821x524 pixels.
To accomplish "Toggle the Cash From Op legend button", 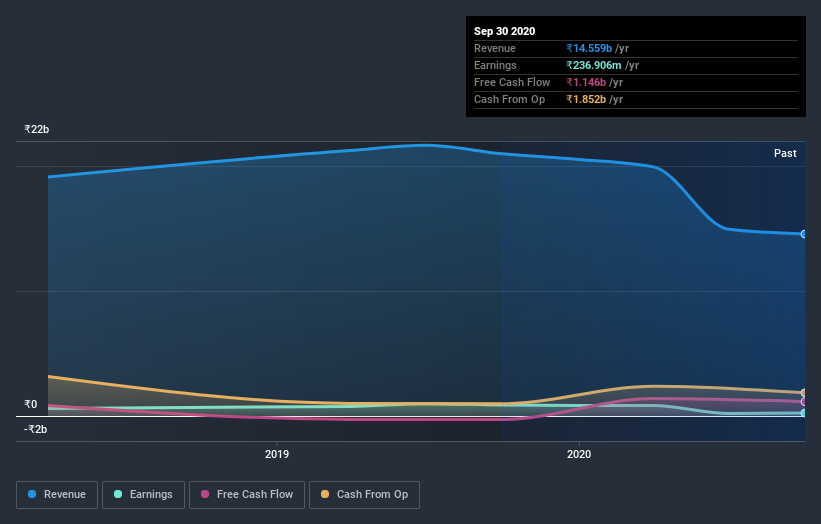I will (x=364, y=495).
